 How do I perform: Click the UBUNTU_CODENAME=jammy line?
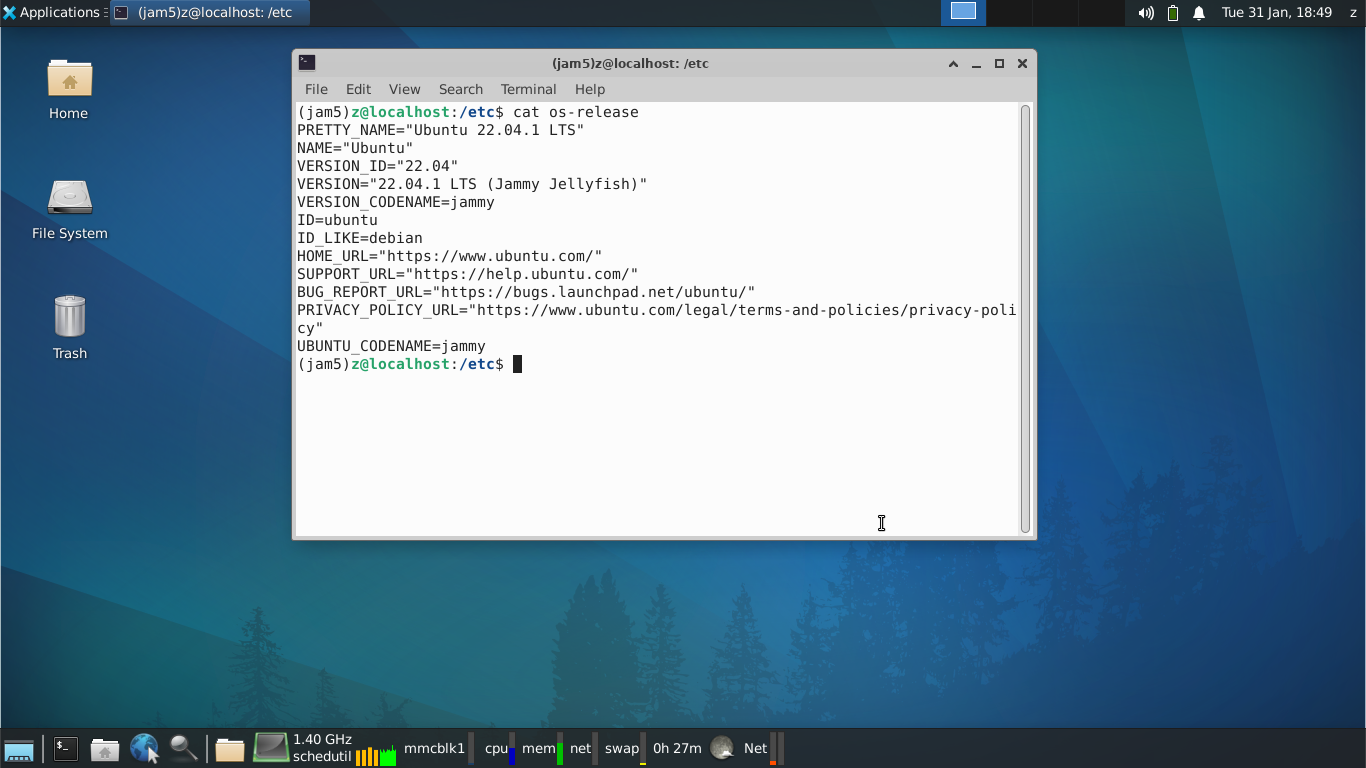click(391, 346)
